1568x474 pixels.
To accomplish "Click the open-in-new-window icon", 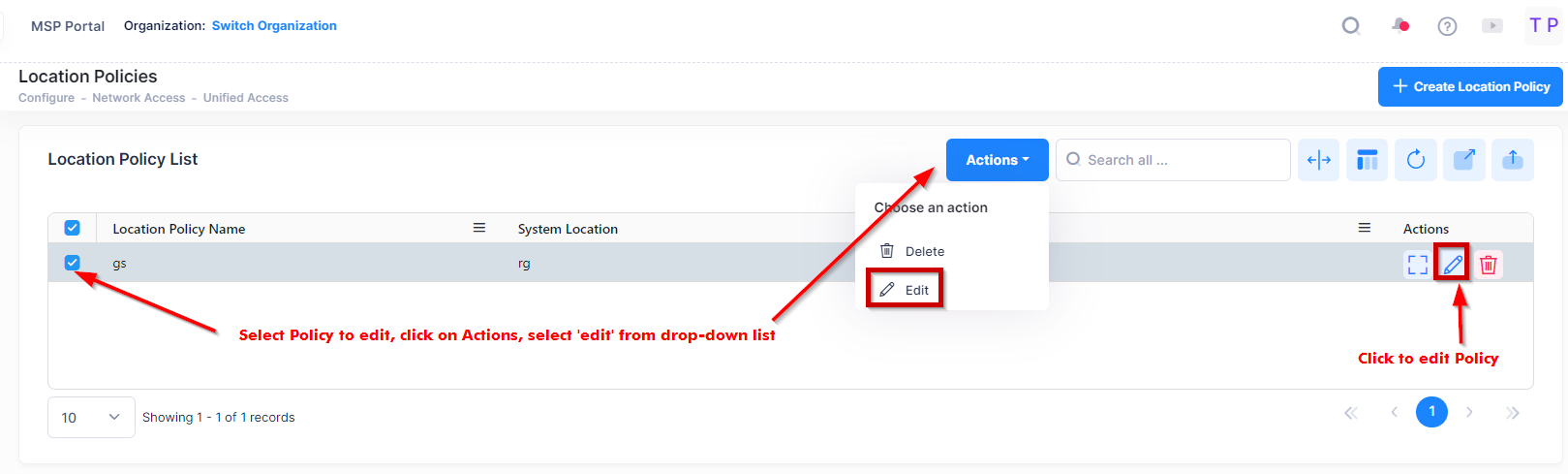I will click(x=1463, y=160).
